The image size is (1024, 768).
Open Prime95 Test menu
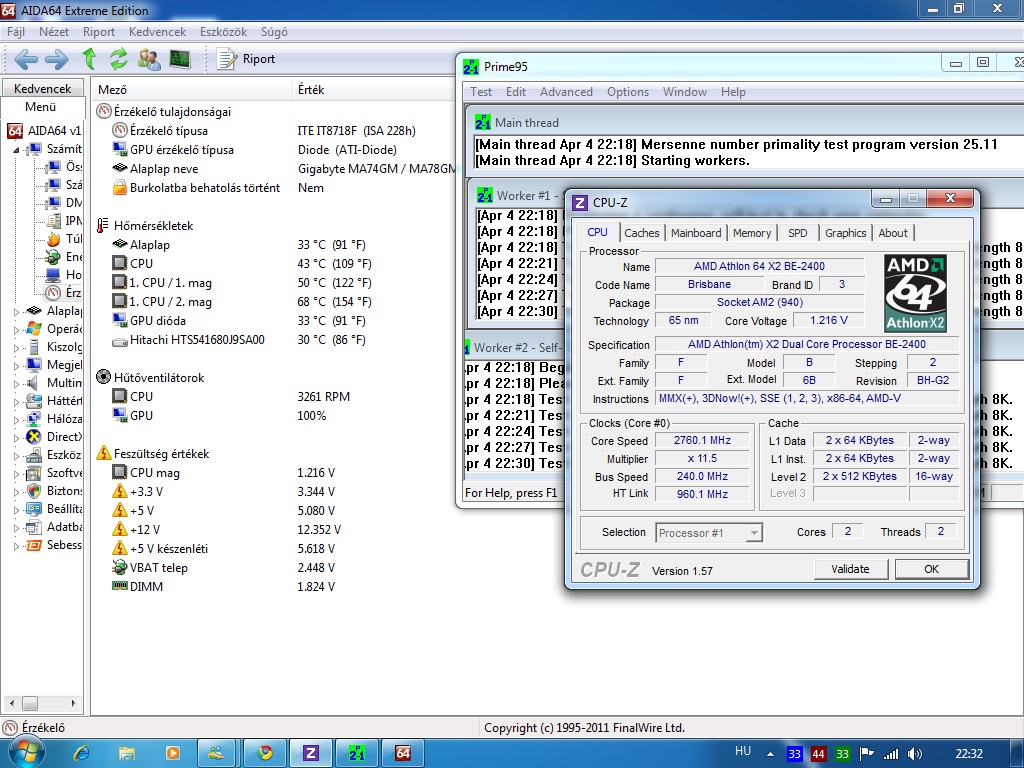[481, 92]
